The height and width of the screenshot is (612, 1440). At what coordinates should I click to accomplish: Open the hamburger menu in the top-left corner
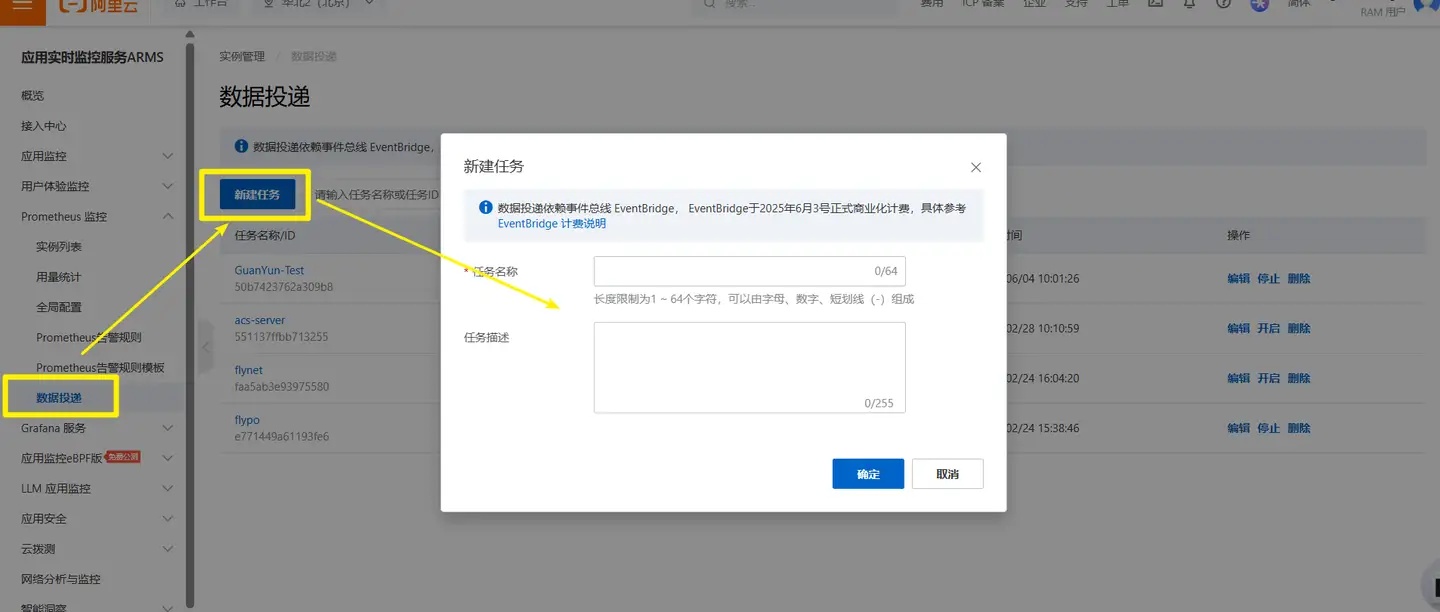(x=23, y=5)
